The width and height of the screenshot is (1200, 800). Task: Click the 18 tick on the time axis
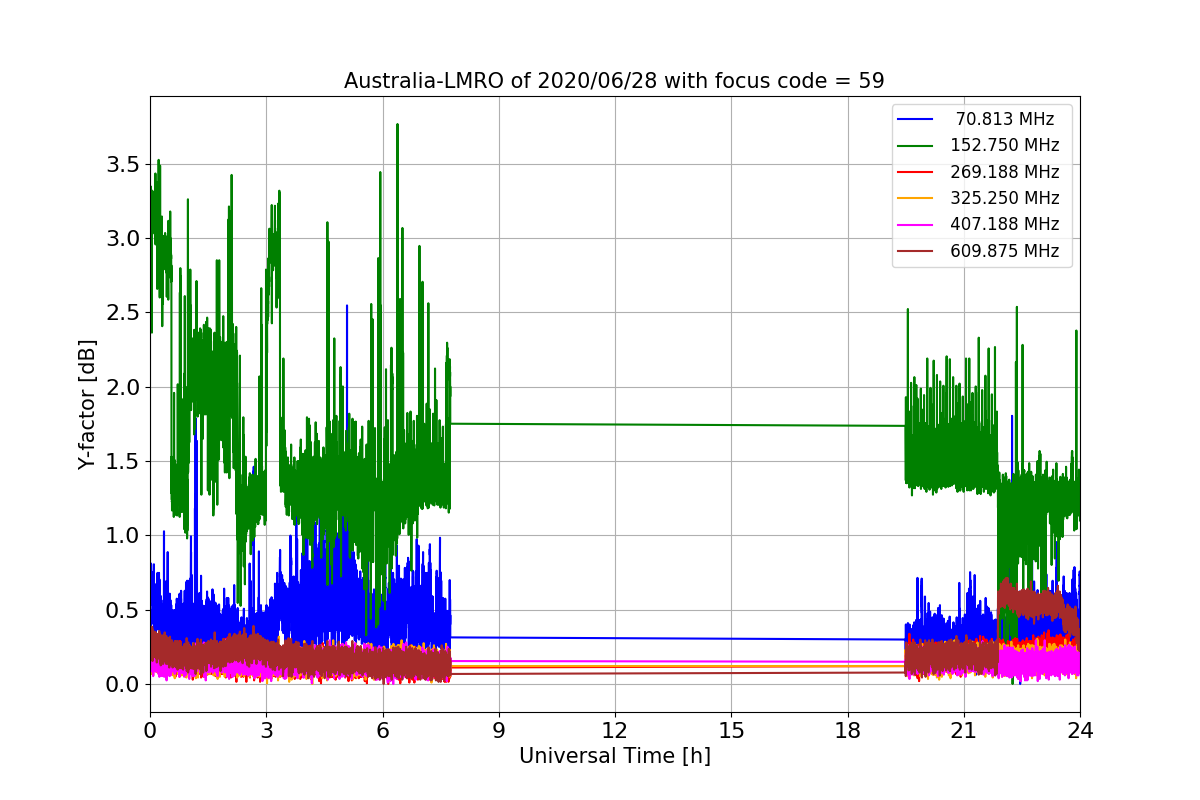coord(847,730)
